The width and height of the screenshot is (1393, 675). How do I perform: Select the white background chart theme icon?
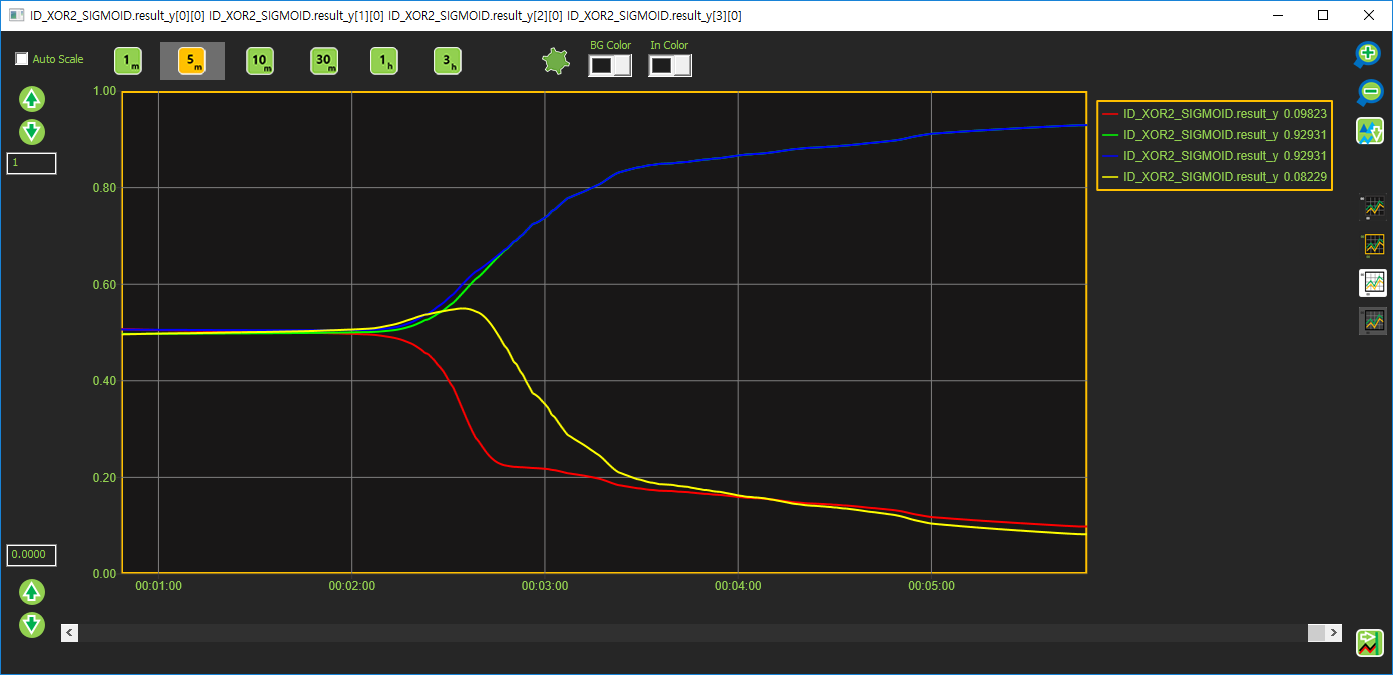pyautogui.click(x=1373, y=283)
